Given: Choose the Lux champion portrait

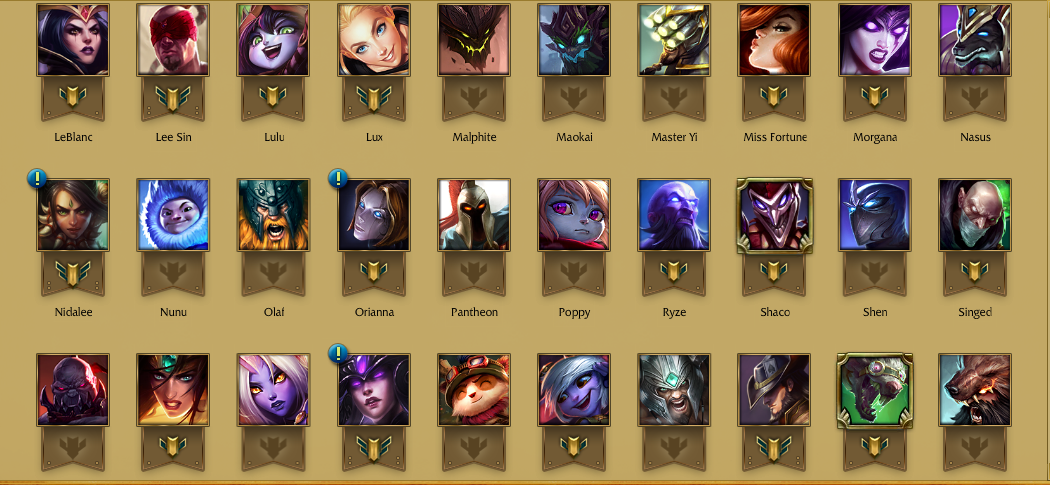Looking at the screenshot, I should tap(374, 40).
